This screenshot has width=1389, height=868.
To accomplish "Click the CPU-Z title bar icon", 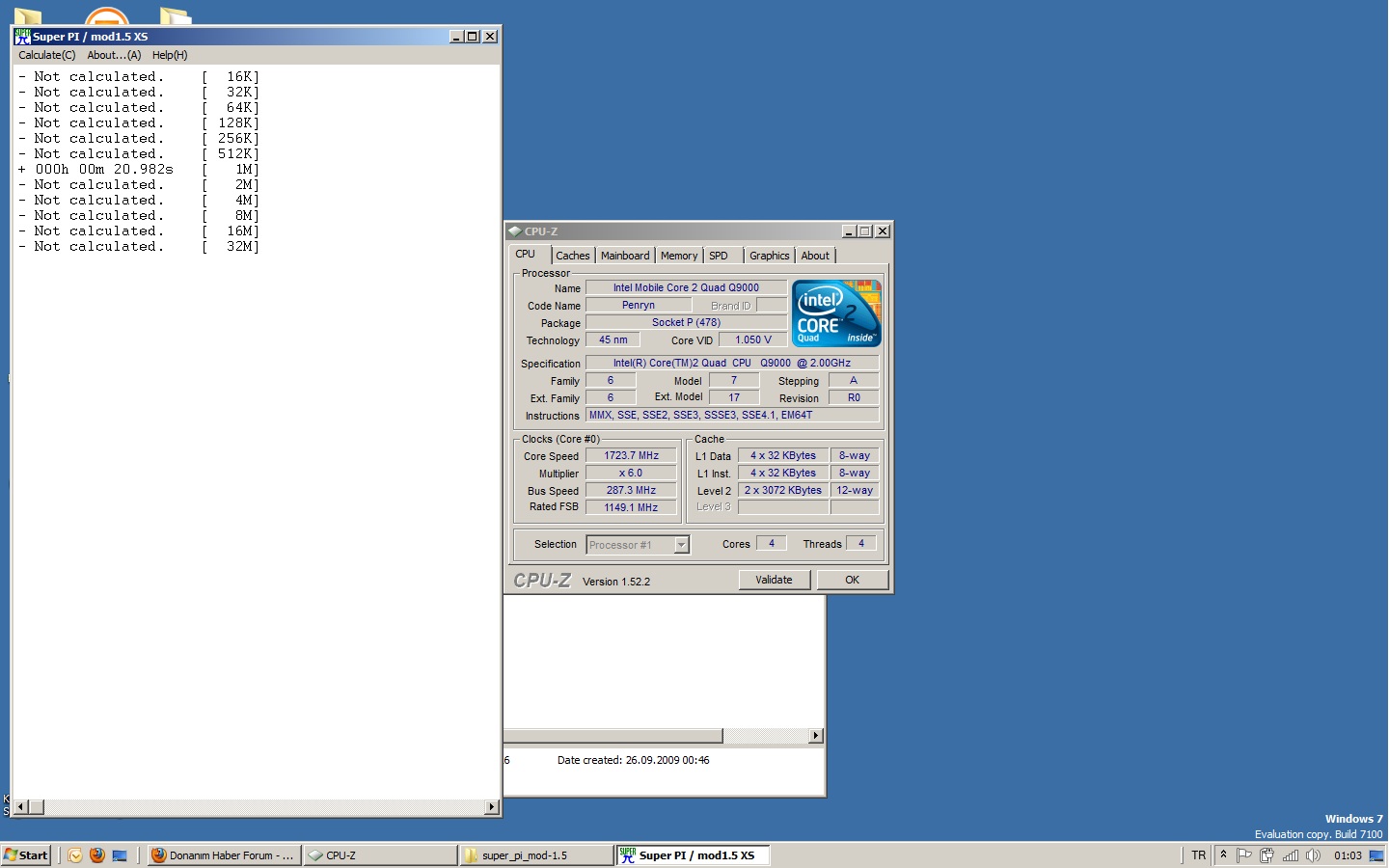I will (x=515, y=231).
